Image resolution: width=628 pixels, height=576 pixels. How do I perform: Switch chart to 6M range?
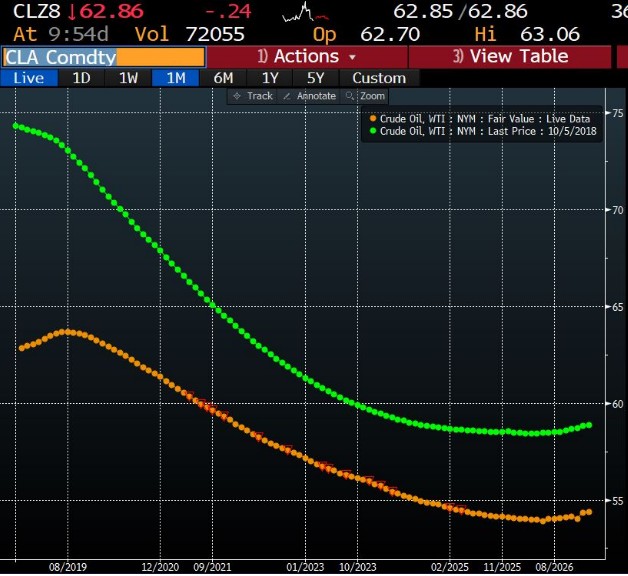point(223,78)
